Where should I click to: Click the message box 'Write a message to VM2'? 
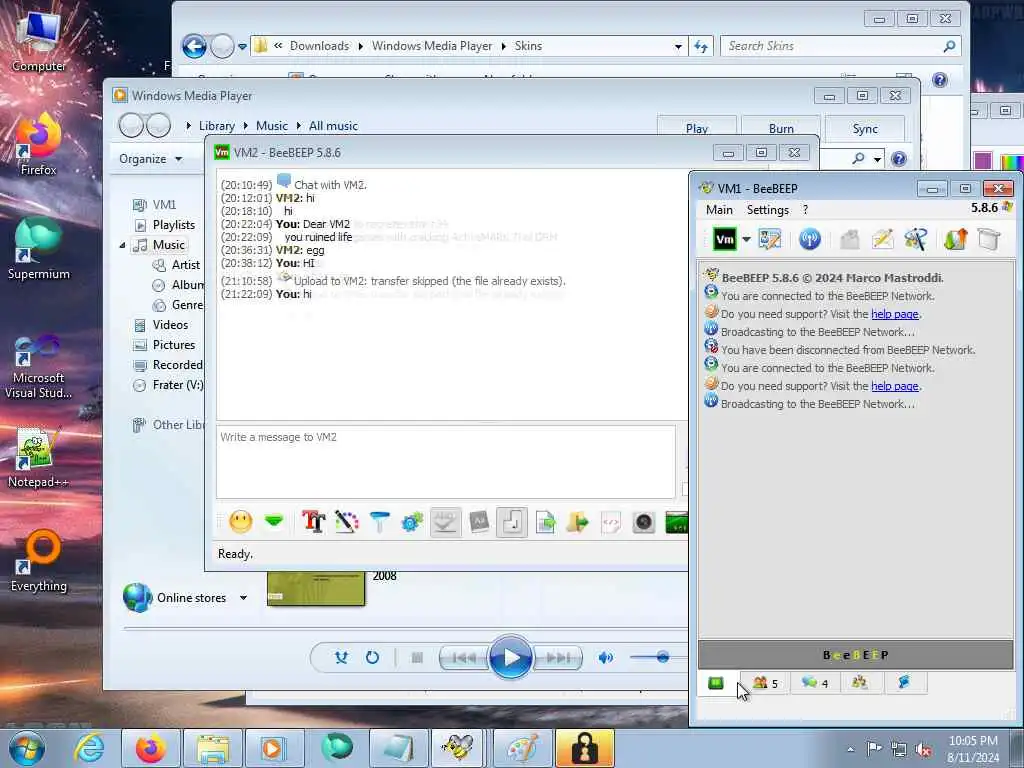pos(445,462)
